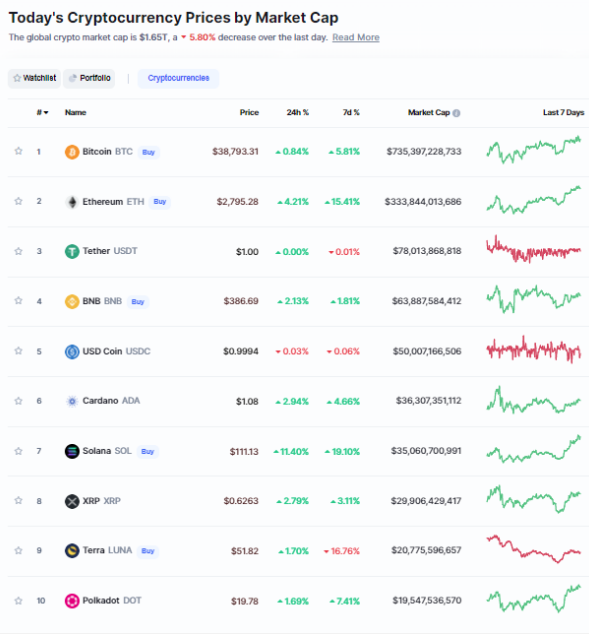Viewport: 589px width, 634px height.
Task: Click the Tether coin logo
Action: 72,251
